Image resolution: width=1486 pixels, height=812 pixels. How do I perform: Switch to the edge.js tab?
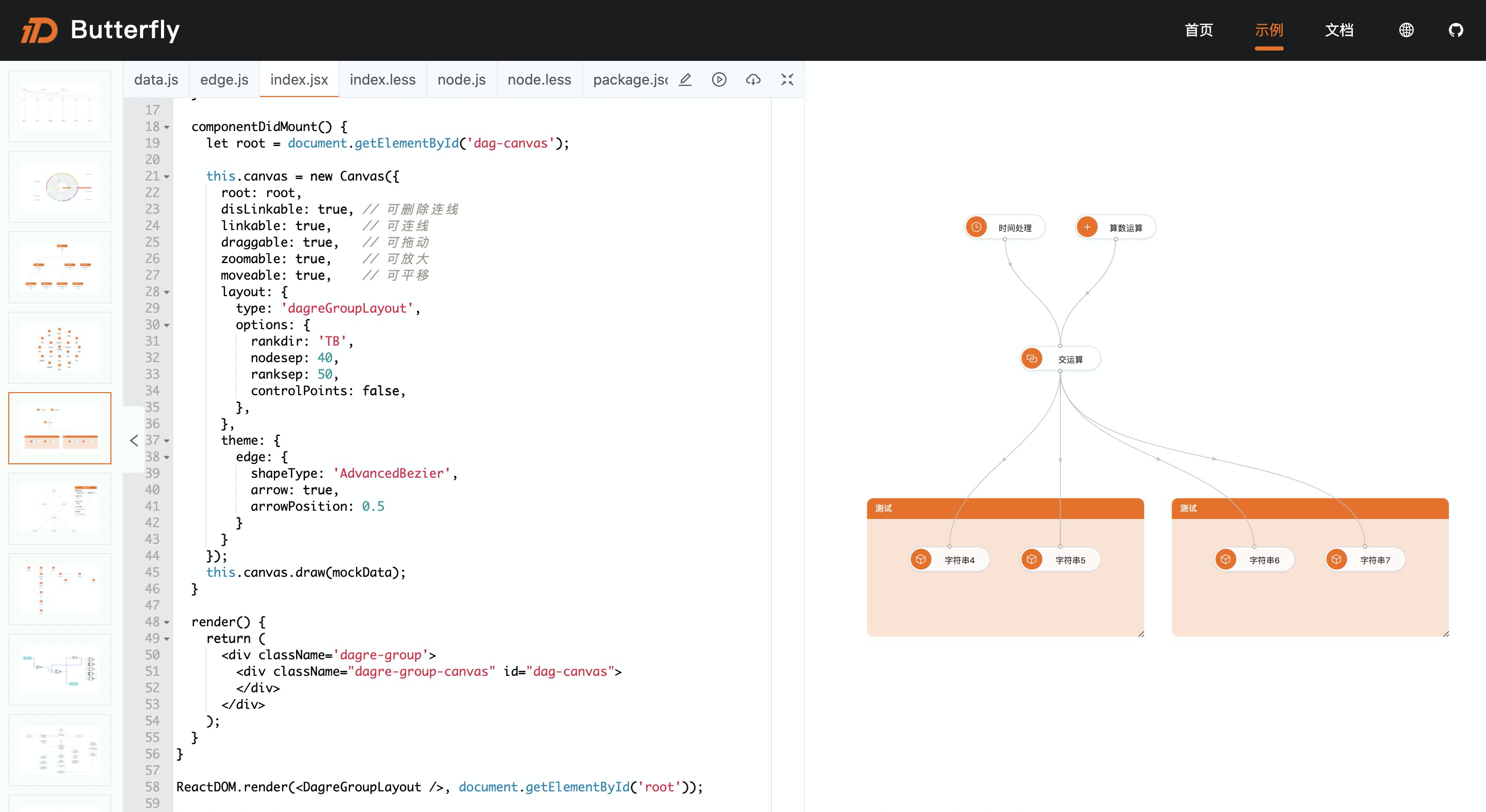pyautogui.click(x=224, y=79)
